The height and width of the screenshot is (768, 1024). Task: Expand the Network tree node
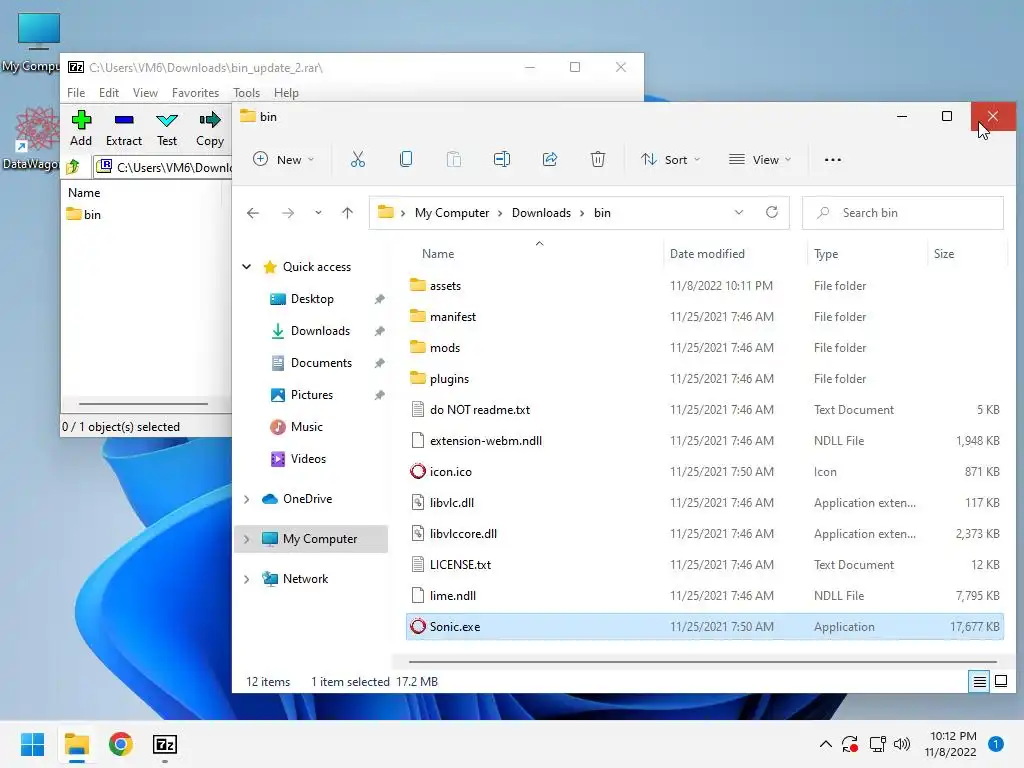pos(247,579)
